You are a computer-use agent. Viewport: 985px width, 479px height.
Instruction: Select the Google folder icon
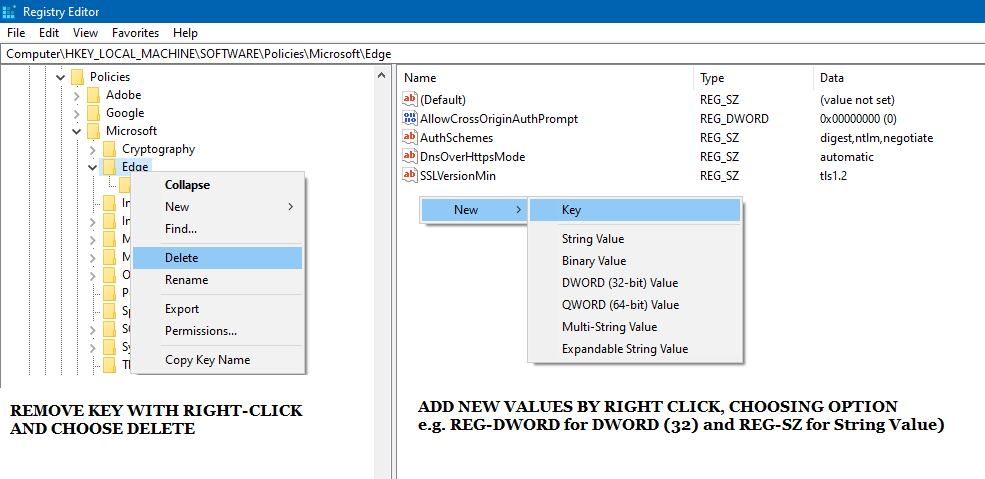point(94,113)
